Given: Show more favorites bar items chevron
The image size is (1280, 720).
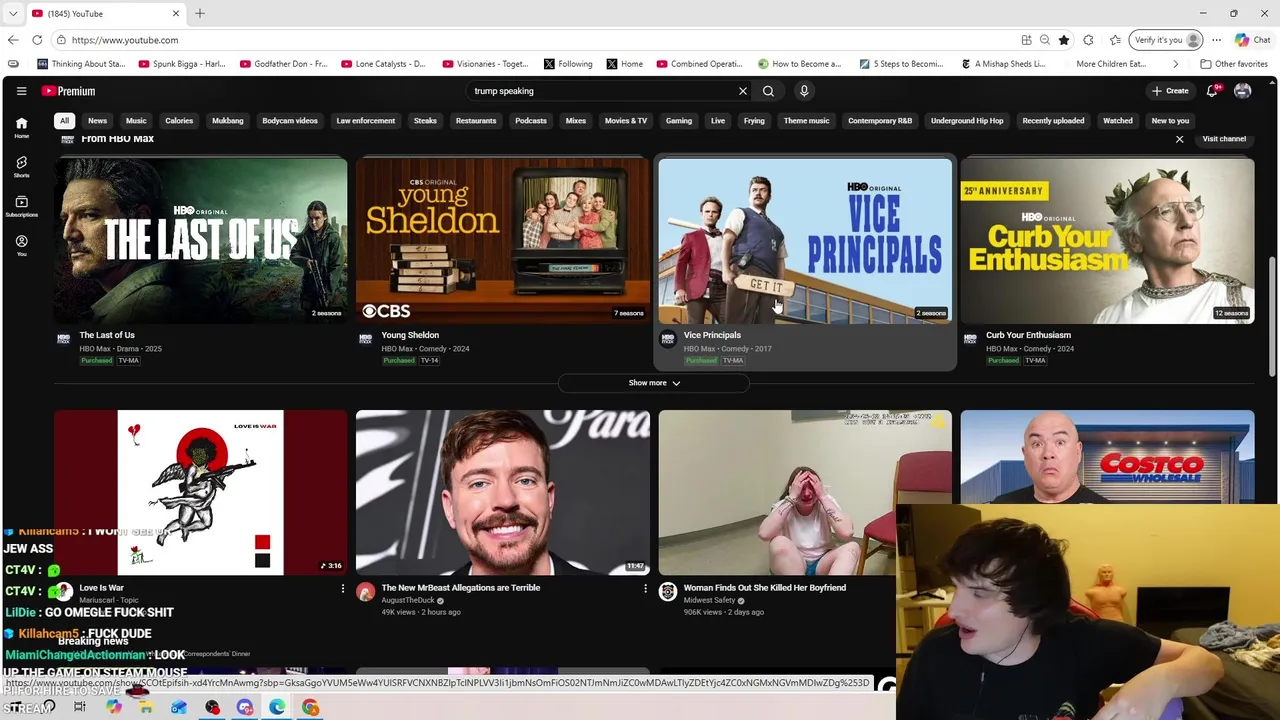Looking at the screenshot, I should coord(1175,64).
